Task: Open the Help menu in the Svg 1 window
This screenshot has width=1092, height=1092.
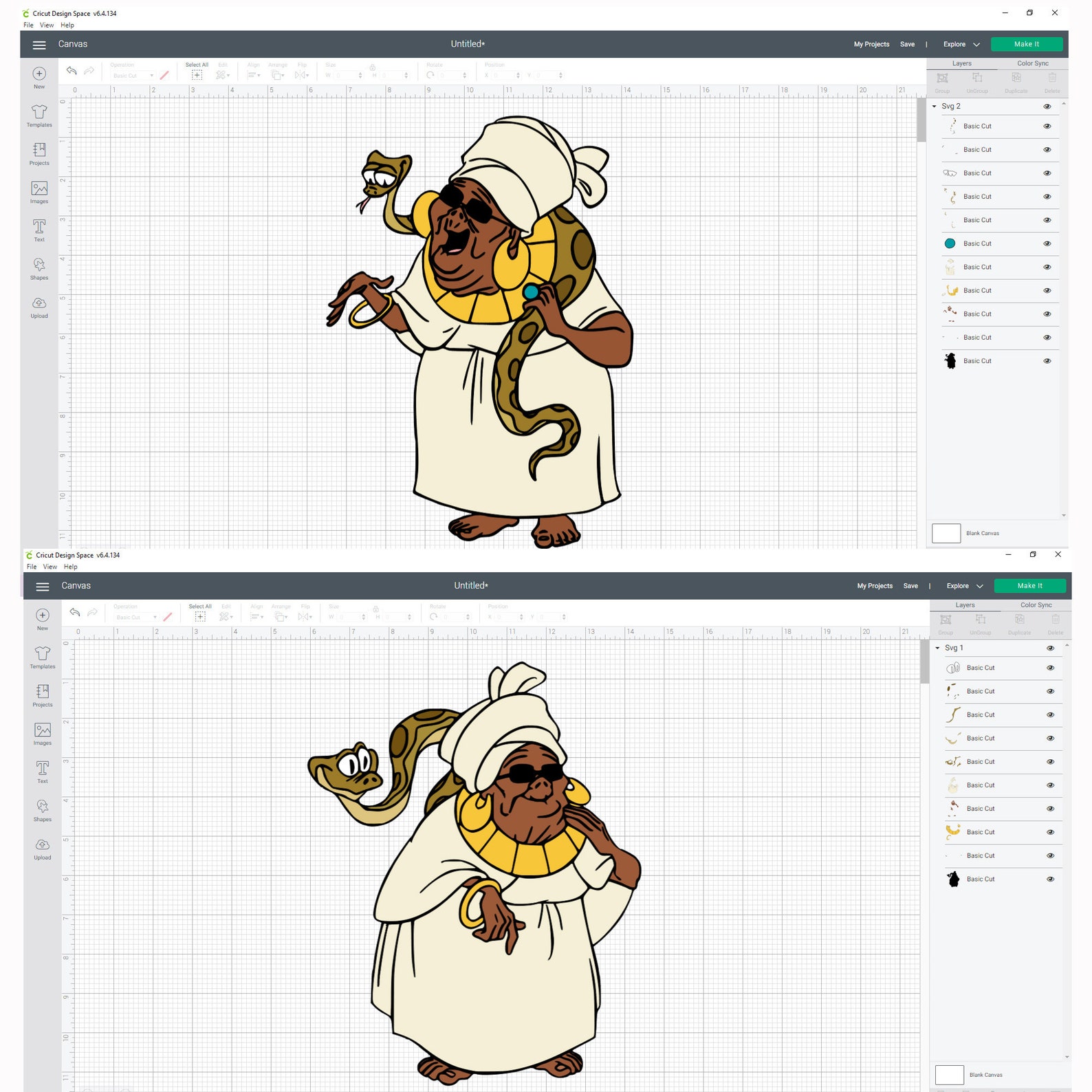Action: tap(71, 567)
